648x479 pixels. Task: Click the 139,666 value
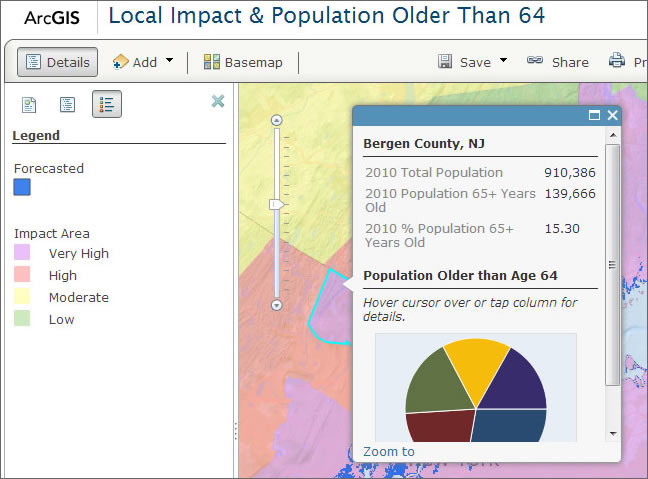click(570, 193)
